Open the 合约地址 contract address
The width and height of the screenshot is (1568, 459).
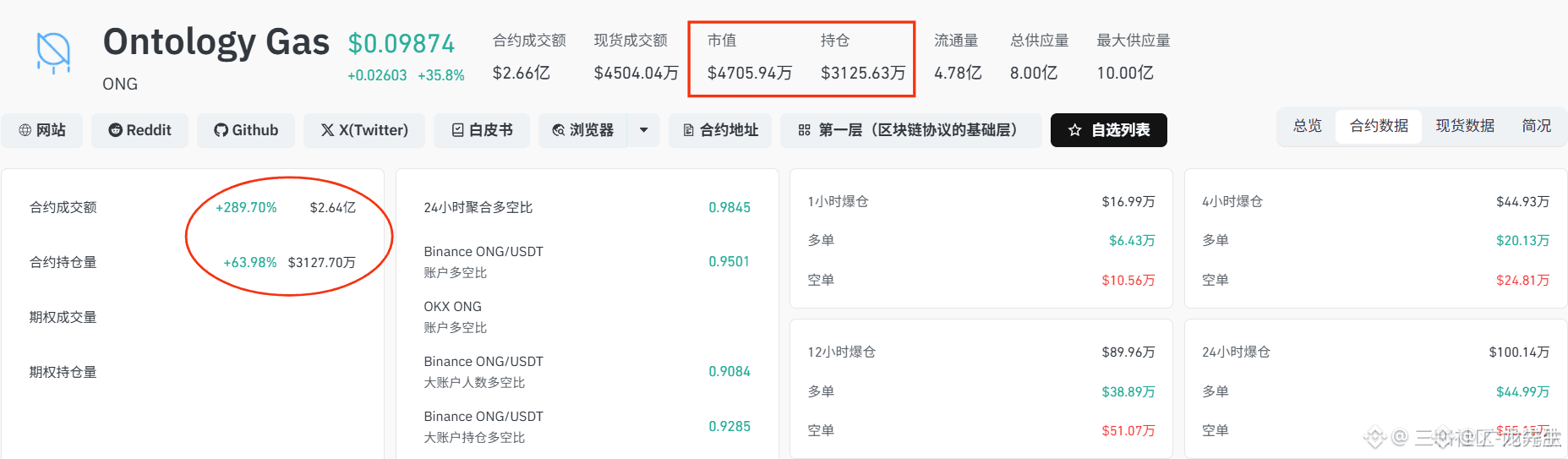click(x=720, y=130)
